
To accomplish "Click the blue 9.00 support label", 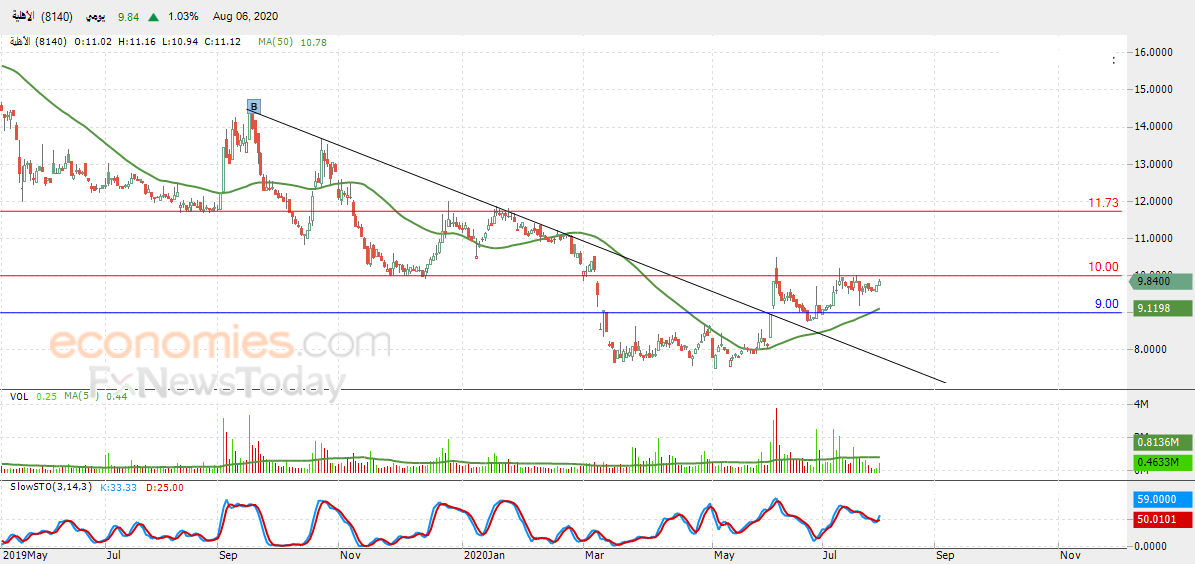I will 1107,303.
